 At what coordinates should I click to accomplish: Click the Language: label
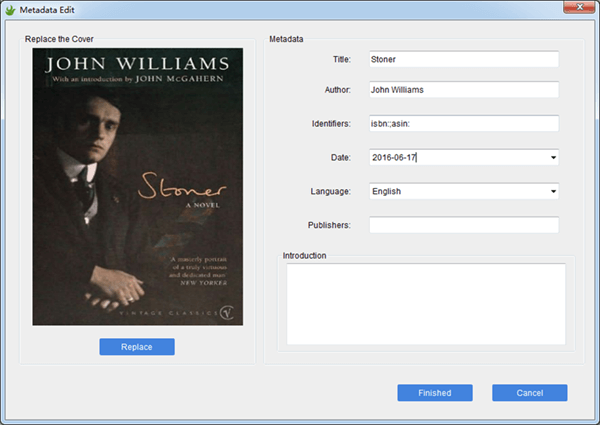click(x=331, y=191)
